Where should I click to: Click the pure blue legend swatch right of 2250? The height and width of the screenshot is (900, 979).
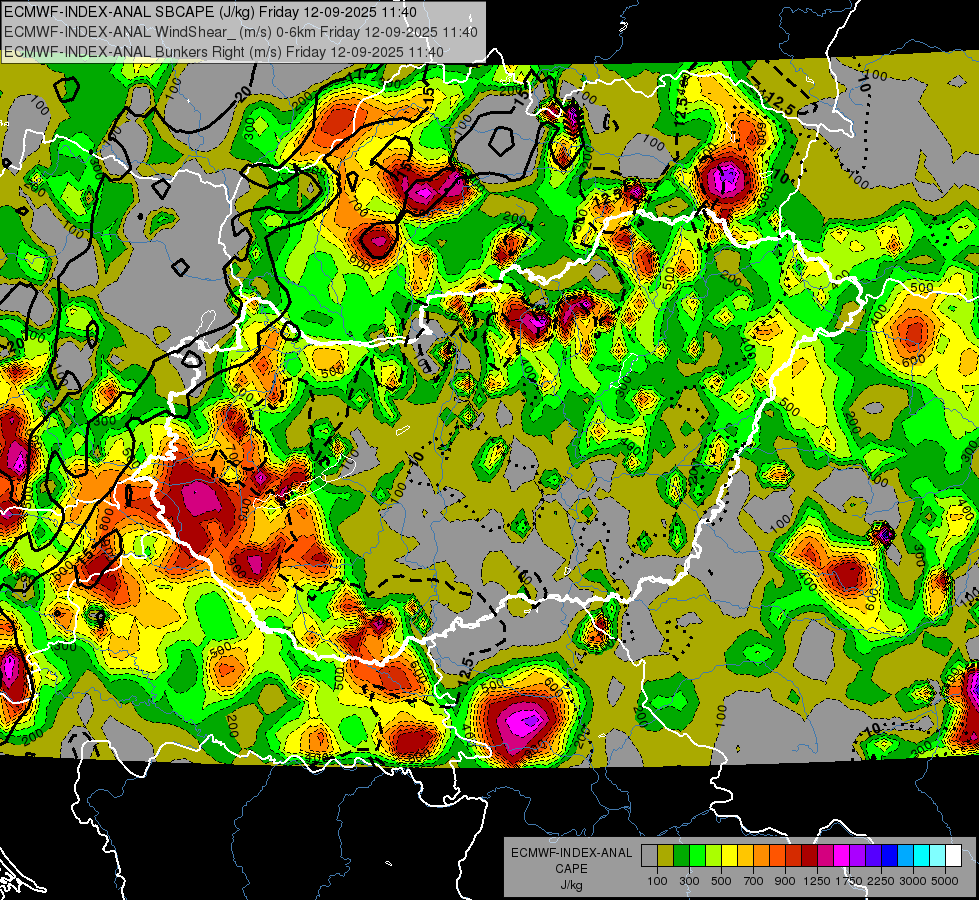coord(890,856)
